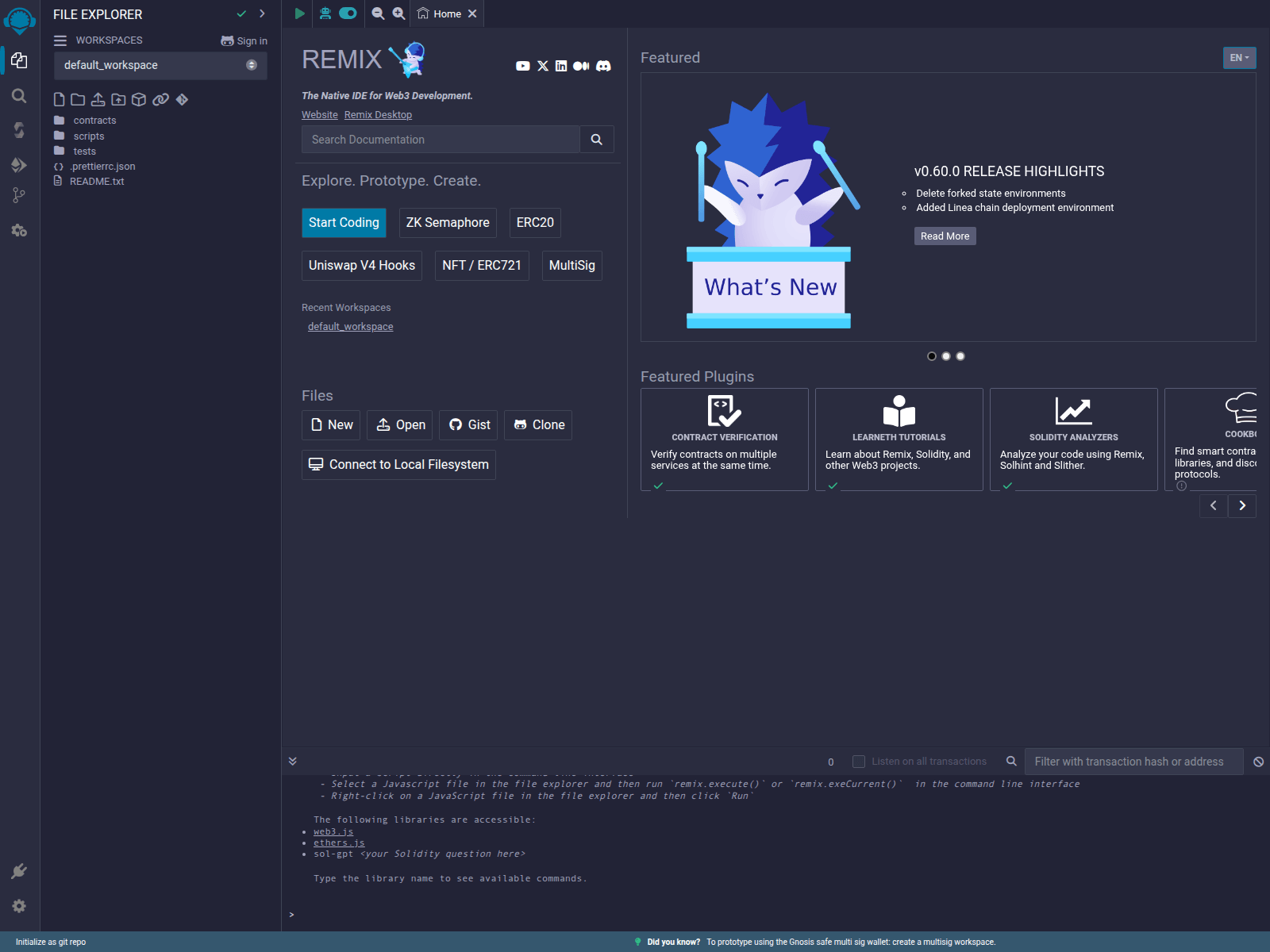Open the Solidity compiler sidebar icon
Screen dimensions: 1270x952
pyautogui.click(x=19, y=130)
